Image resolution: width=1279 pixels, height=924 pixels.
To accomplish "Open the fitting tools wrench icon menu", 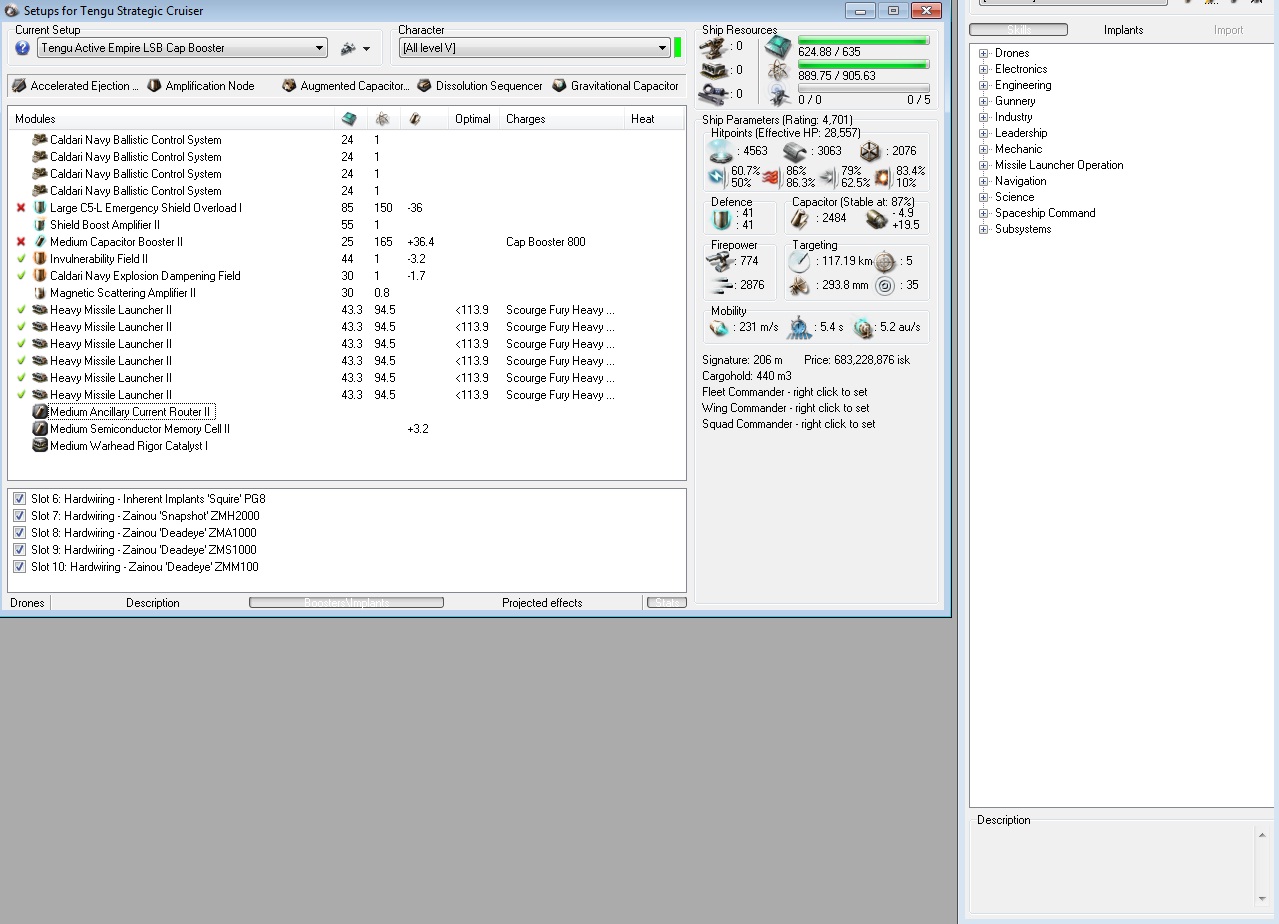I will pos(349,48).
